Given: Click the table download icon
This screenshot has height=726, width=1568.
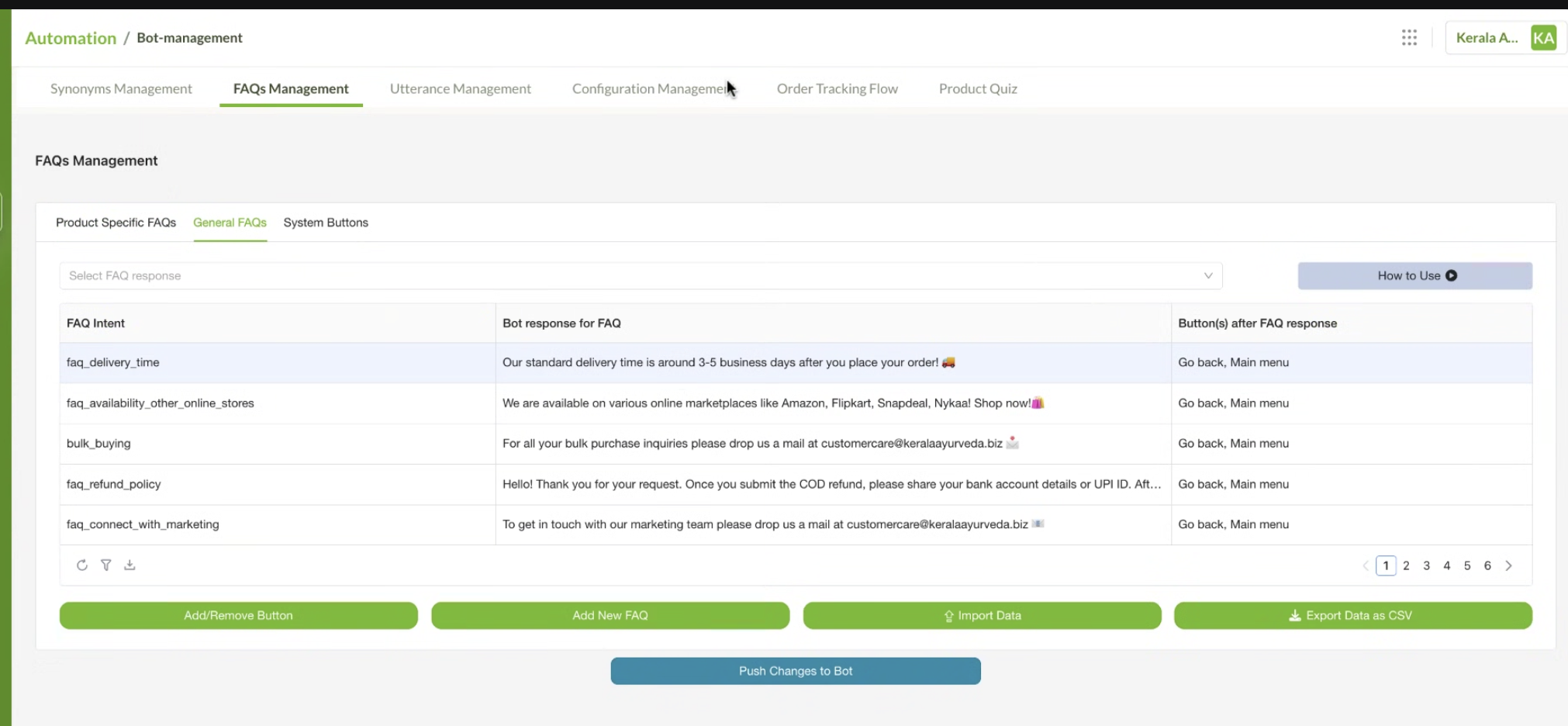Looking at the screenshot, I should click(130, 565).
